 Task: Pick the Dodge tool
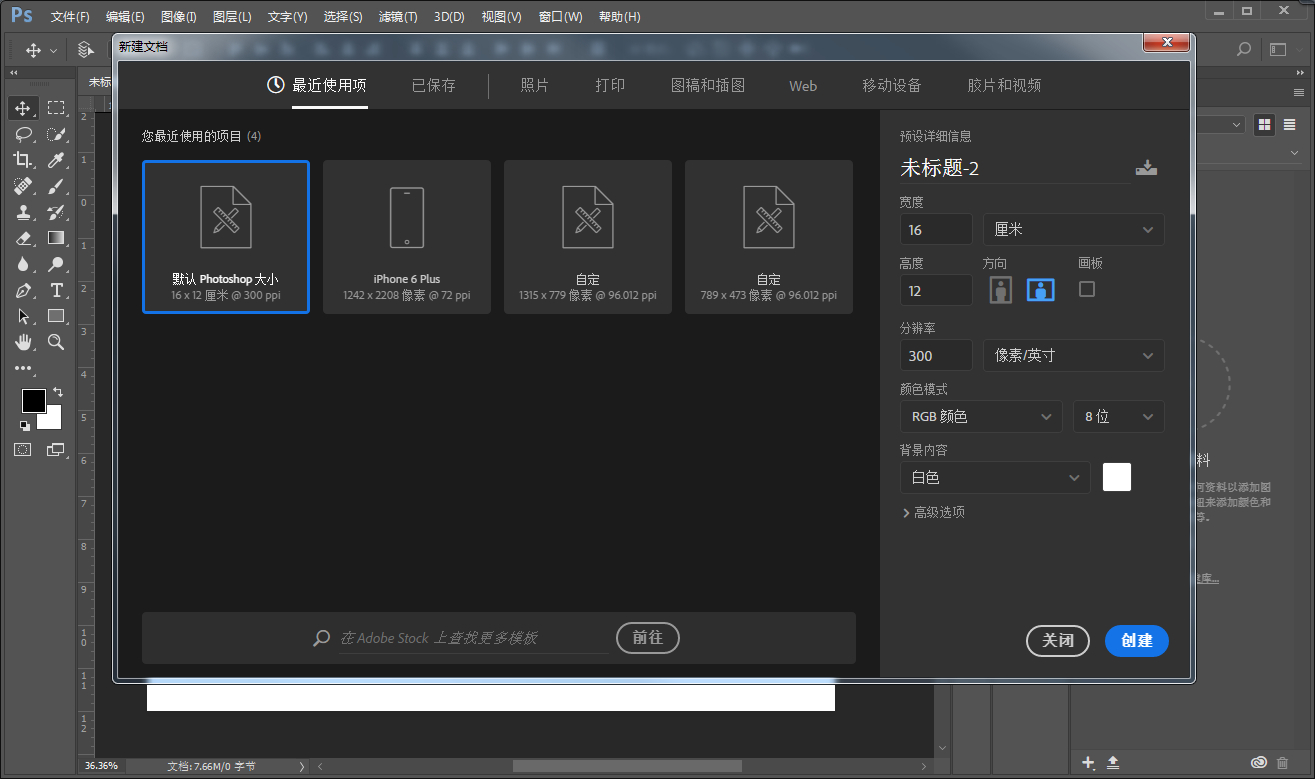(x=56, y=264)
